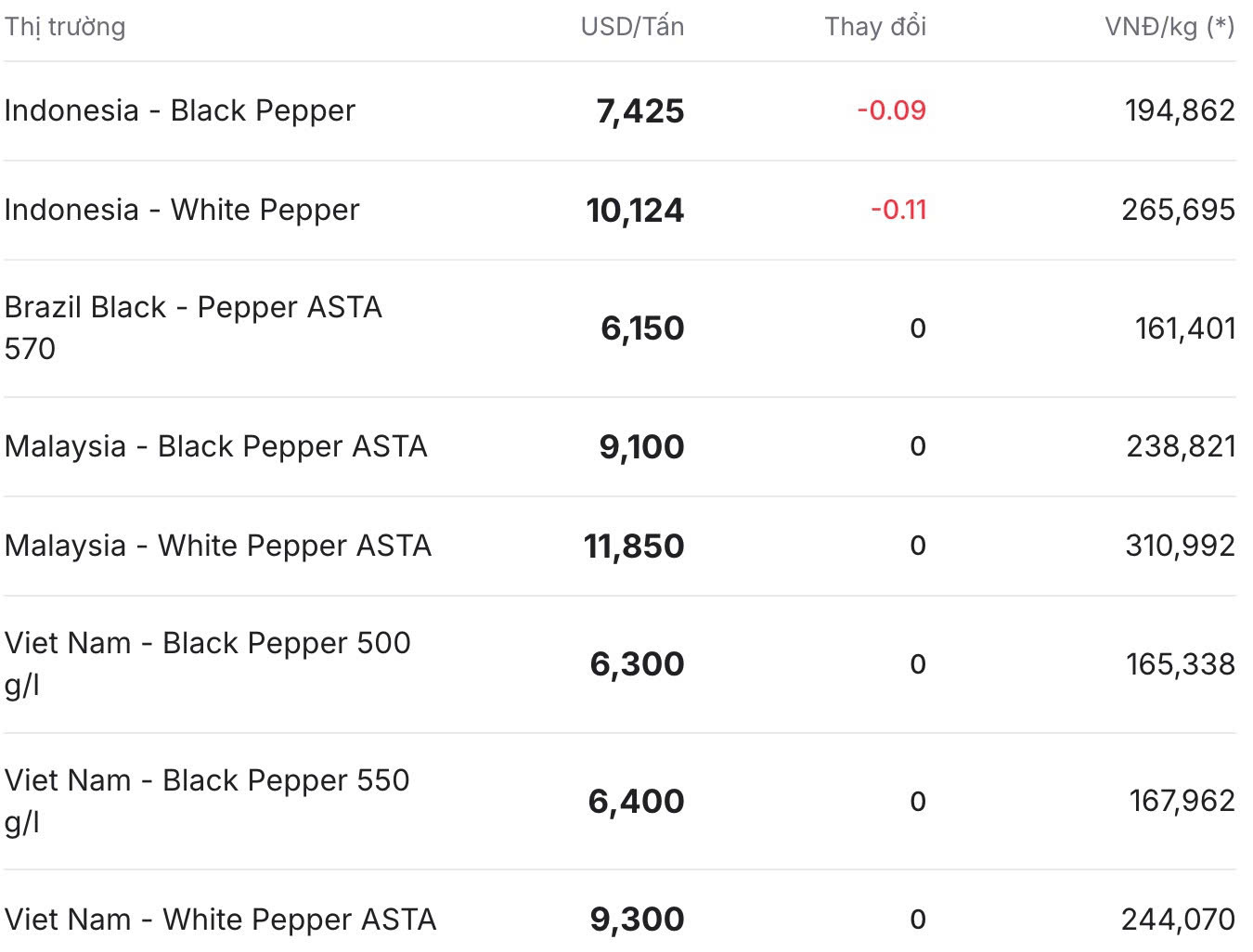Viewport: 1253px width, 952px height.
Task: Click the 11,850 price for Malaysia white pepper
Action: tap(634, 547)
